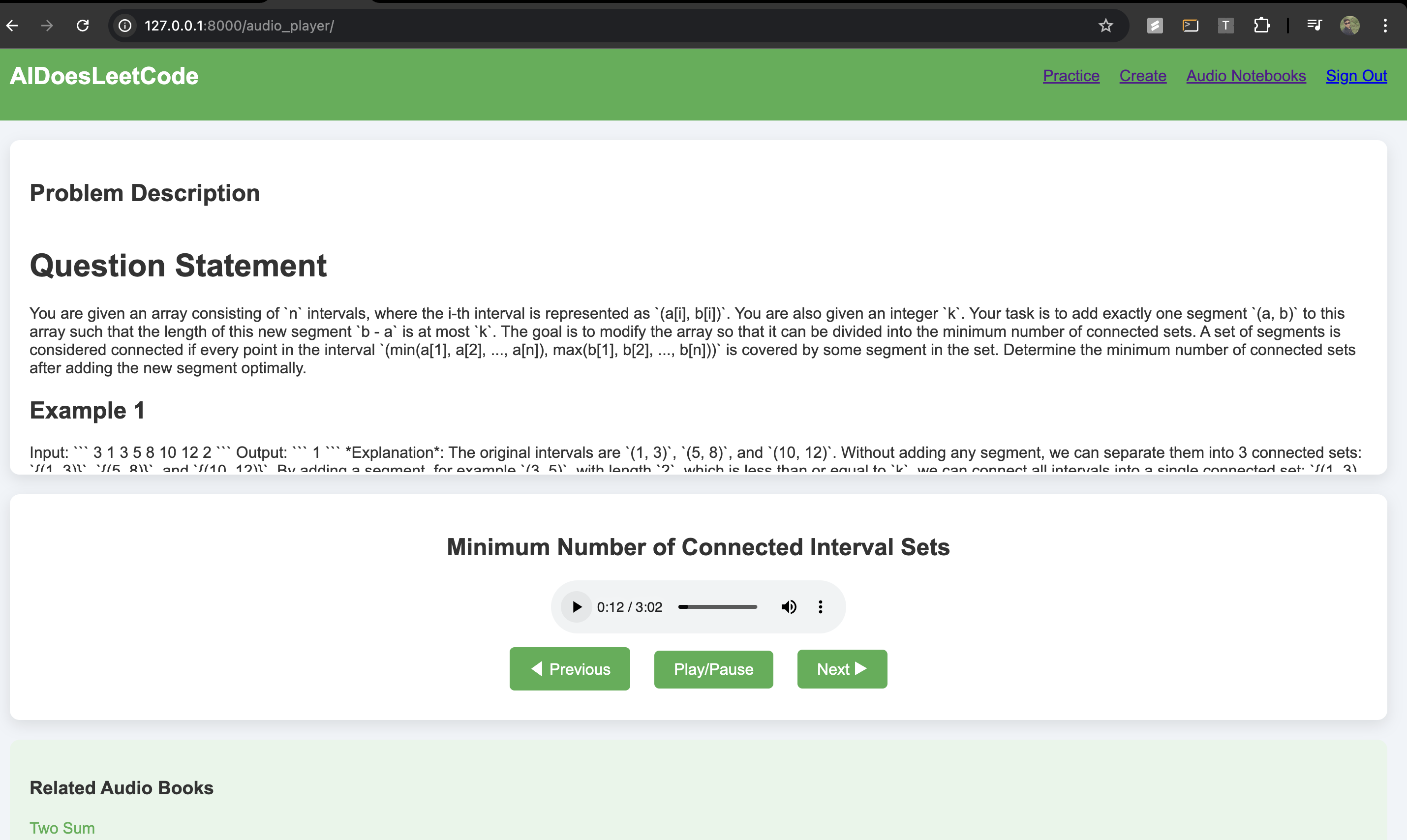Click the URL address bar field

point(566,26)
